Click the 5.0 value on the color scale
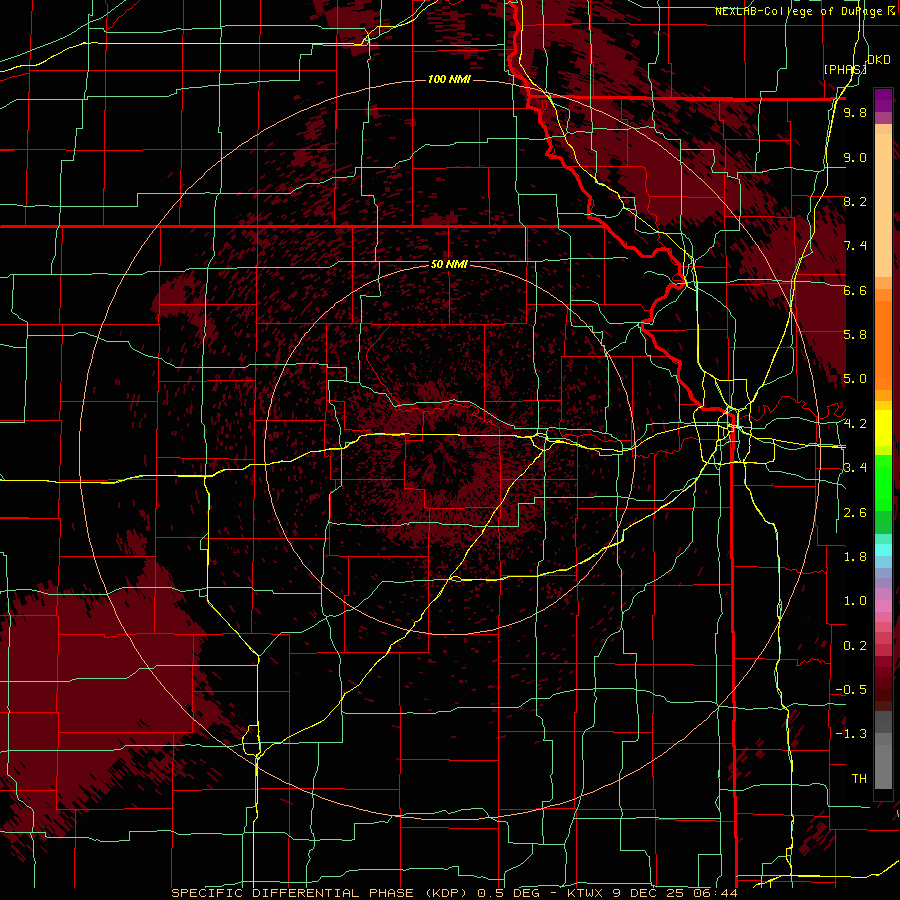The image size is (900, 900). [855, 379]
